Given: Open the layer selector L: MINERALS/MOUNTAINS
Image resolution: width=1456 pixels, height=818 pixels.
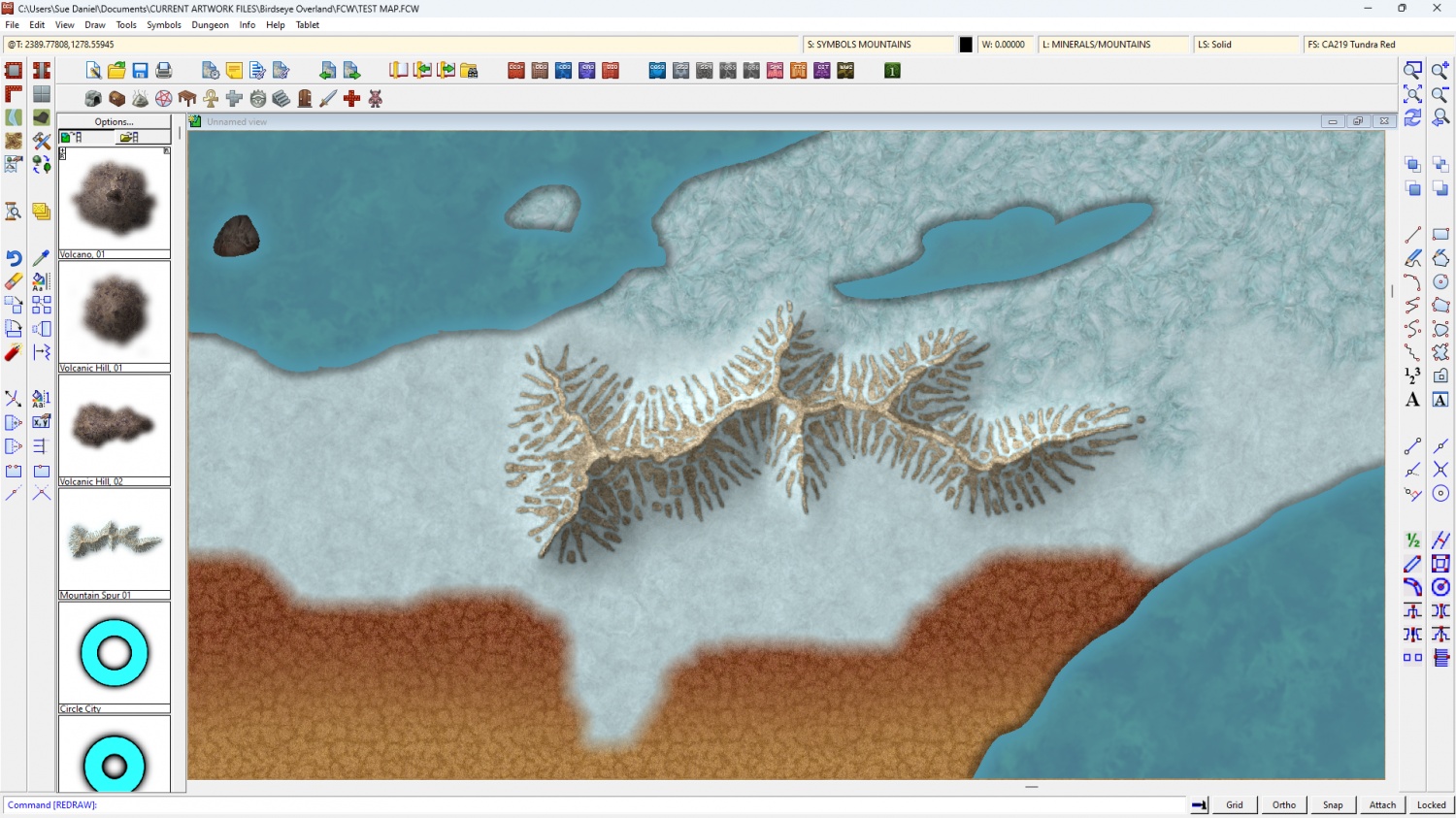Looking at the screenshot, I should tap(1114, 45).
